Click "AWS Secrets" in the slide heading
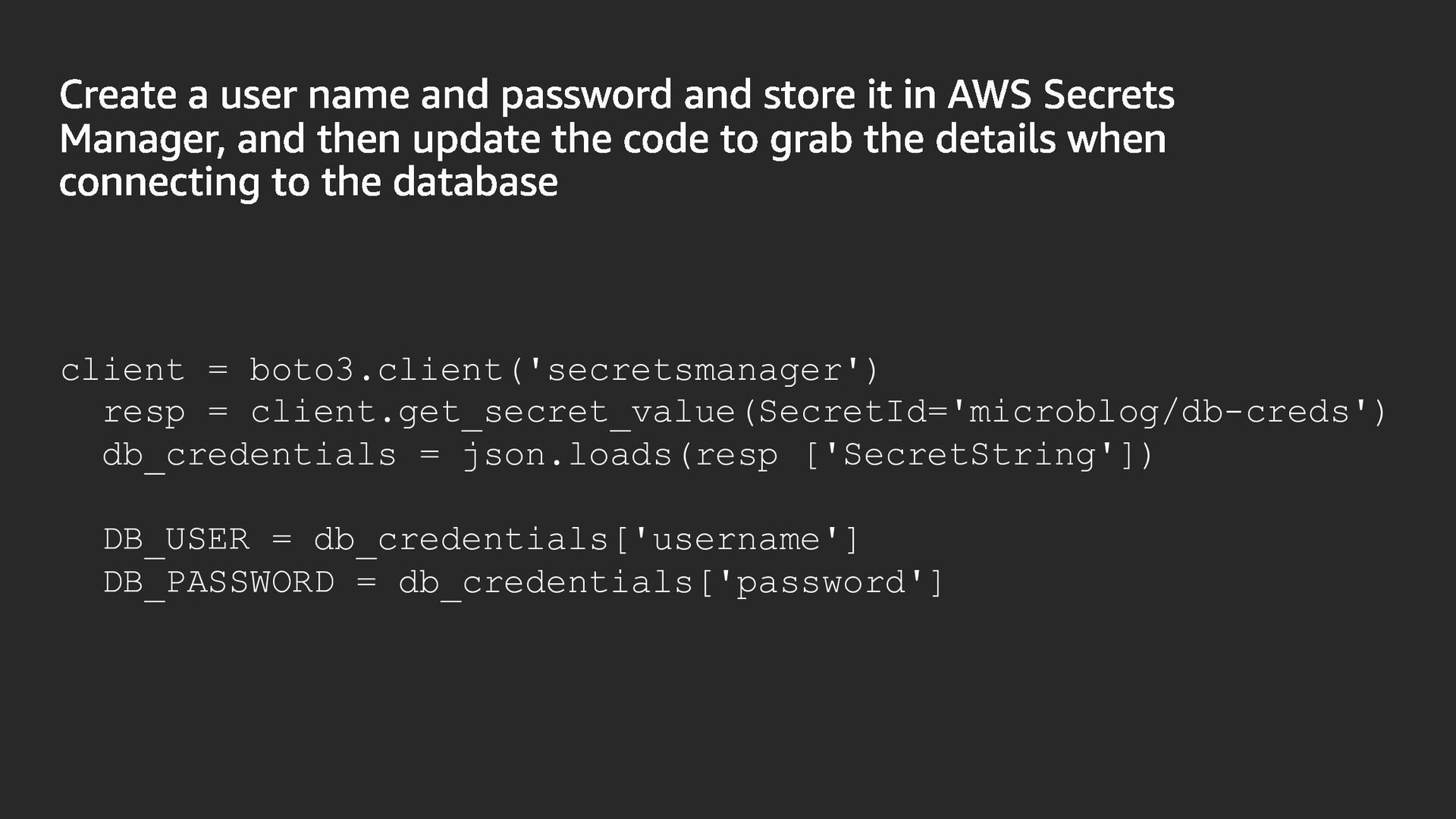The width and height of the screenshot is (1456, 819). (x=1060, y=96)
